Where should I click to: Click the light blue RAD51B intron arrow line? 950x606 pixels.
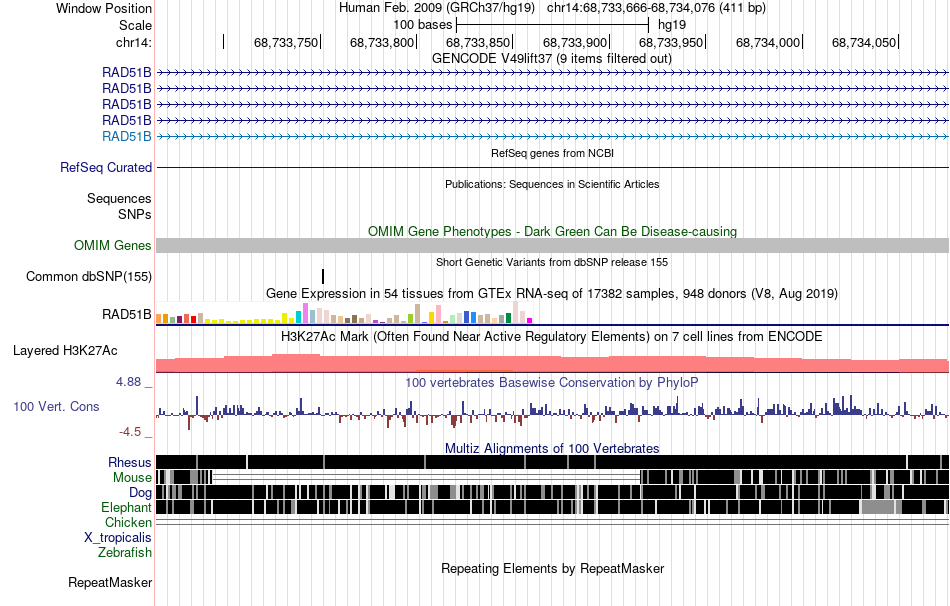point(552,136)
